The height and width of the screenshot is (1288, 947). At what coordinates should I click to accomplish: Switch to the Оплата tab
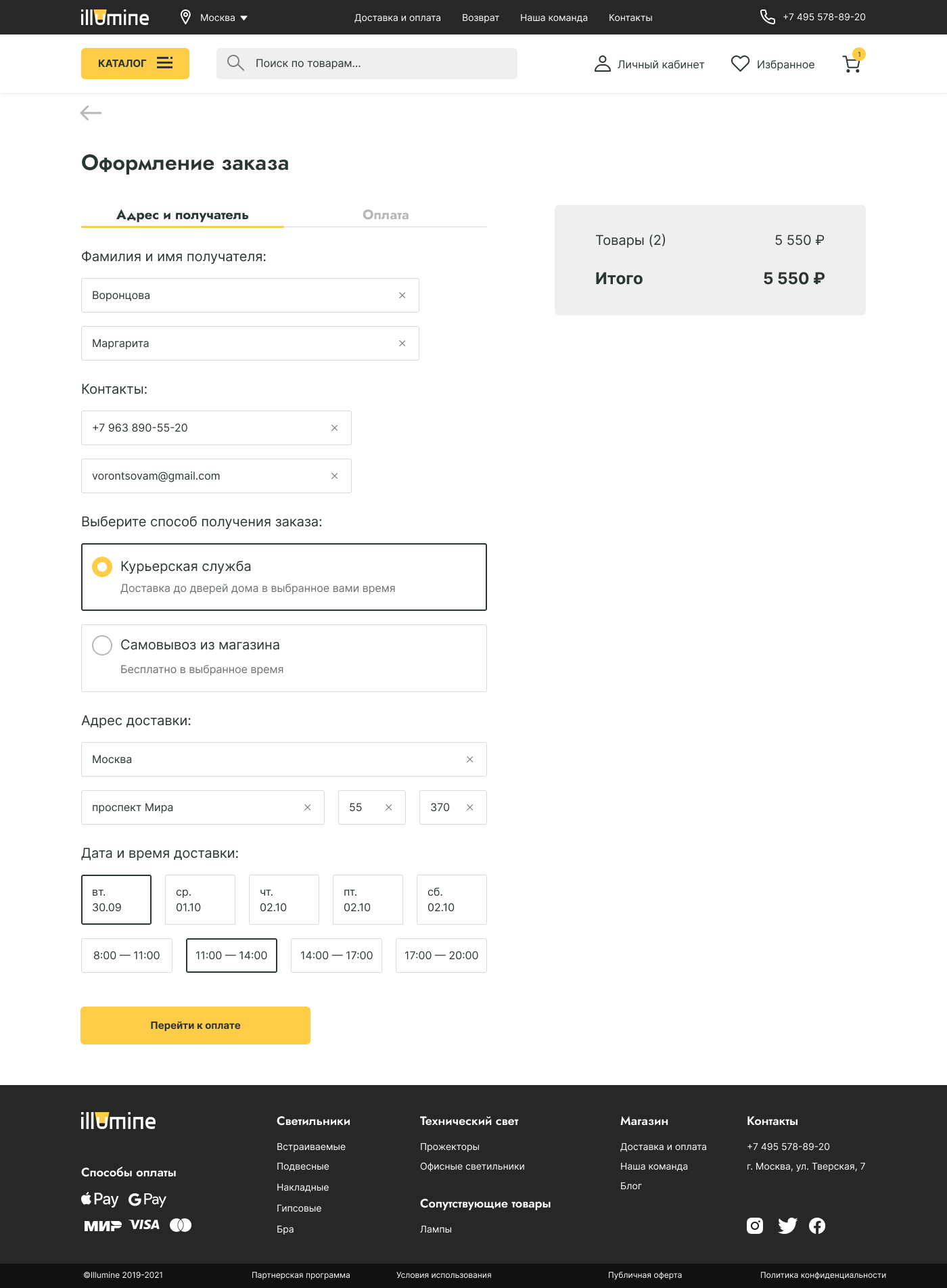[x=386, y=215]
